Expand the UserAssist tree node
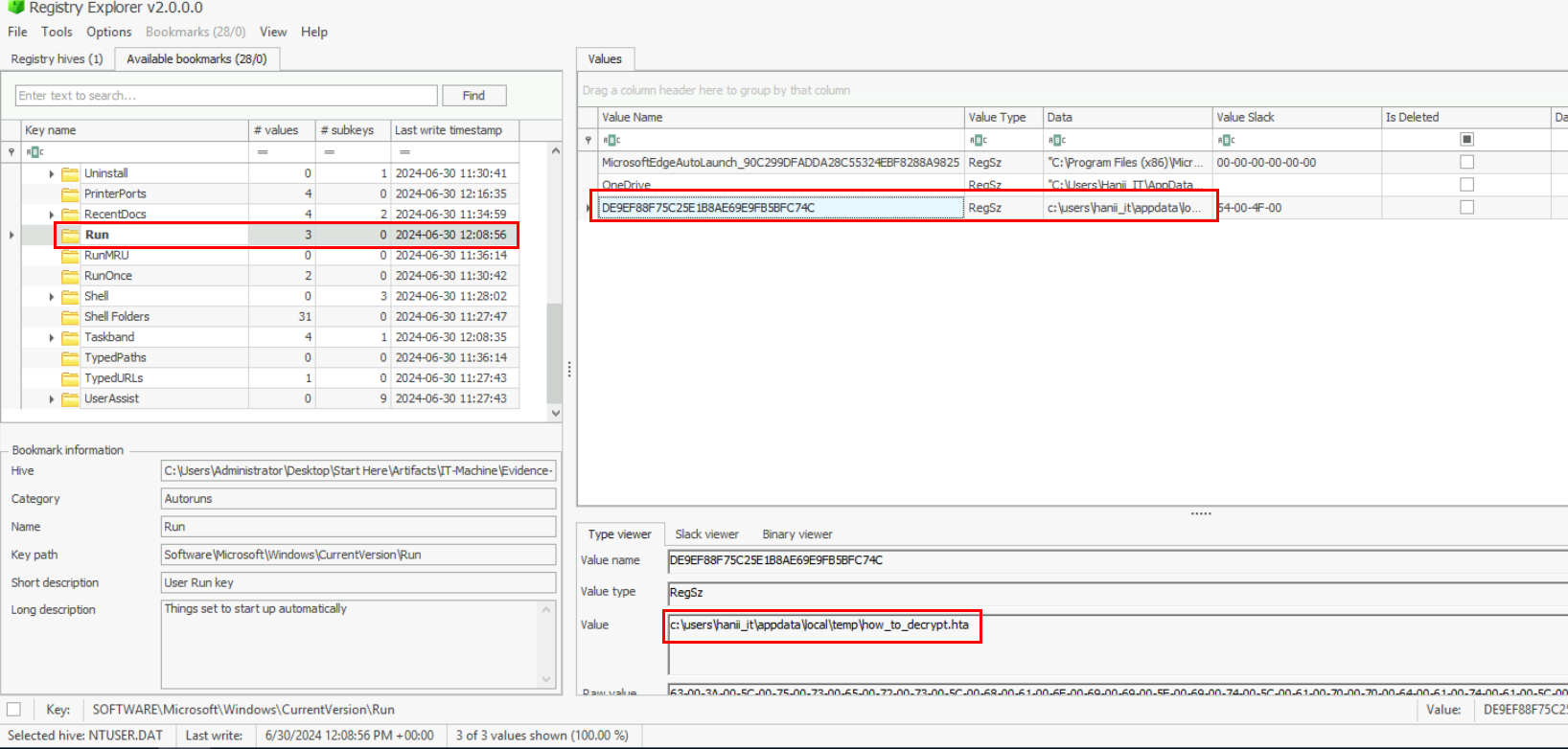 click(x=52, y=398)
